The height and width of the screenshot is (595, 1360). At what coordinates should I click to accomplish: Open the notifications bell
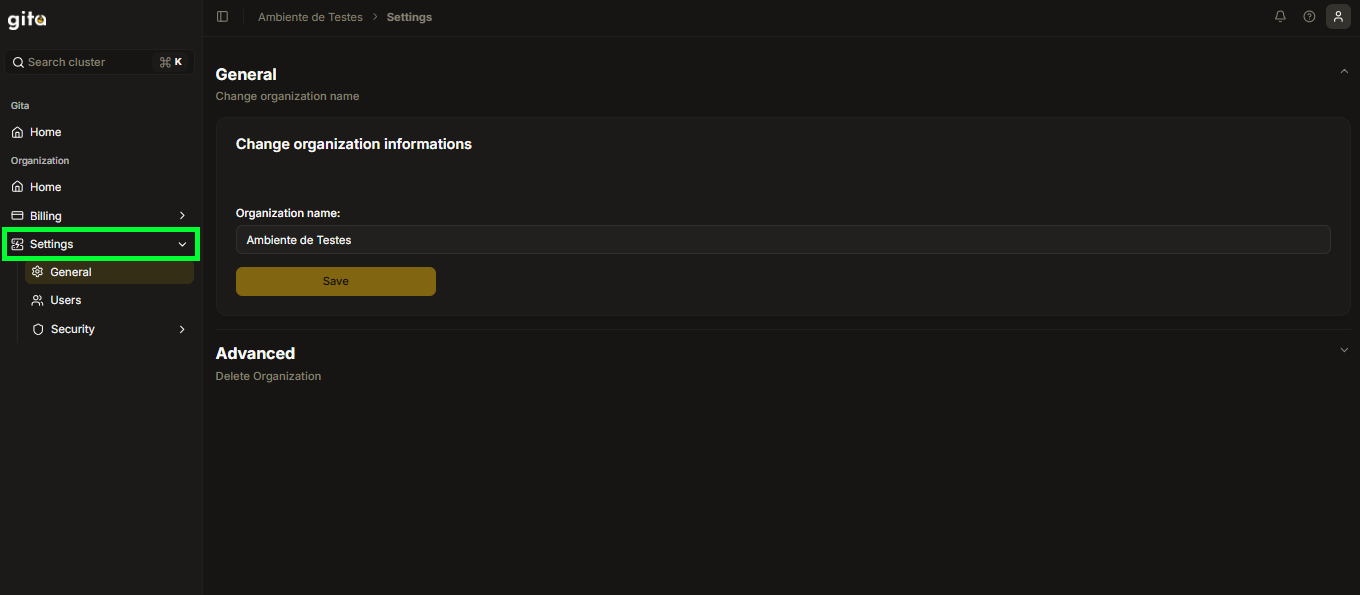pyautogui.click(x=1280, y=17)
